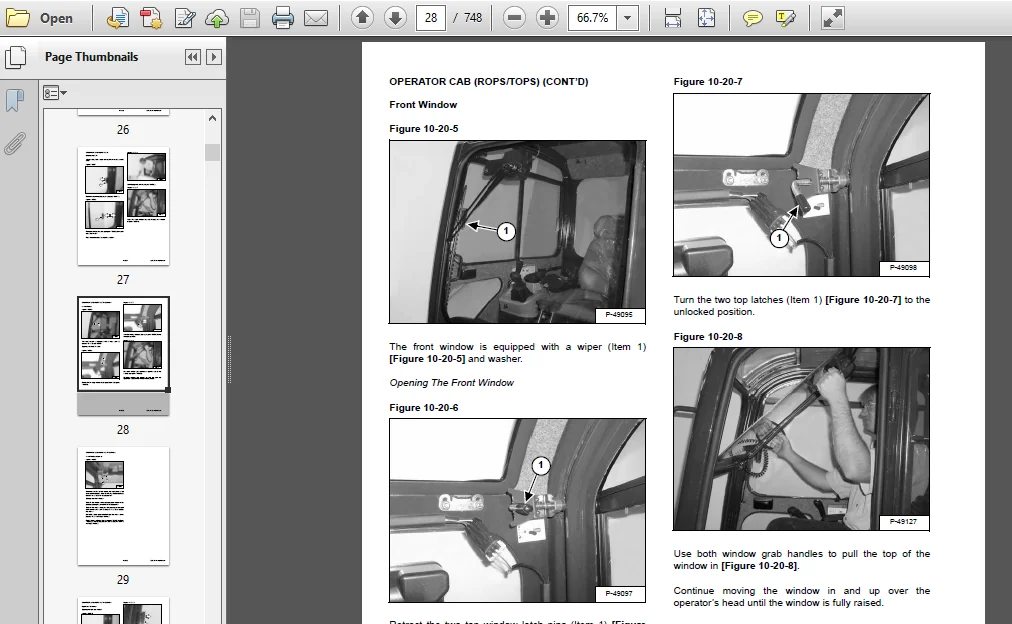The height and width of the screenshot is (624, 1012).
Task: Click the create PDF icon
Action: pyautogui.click(x=151, y=18)
